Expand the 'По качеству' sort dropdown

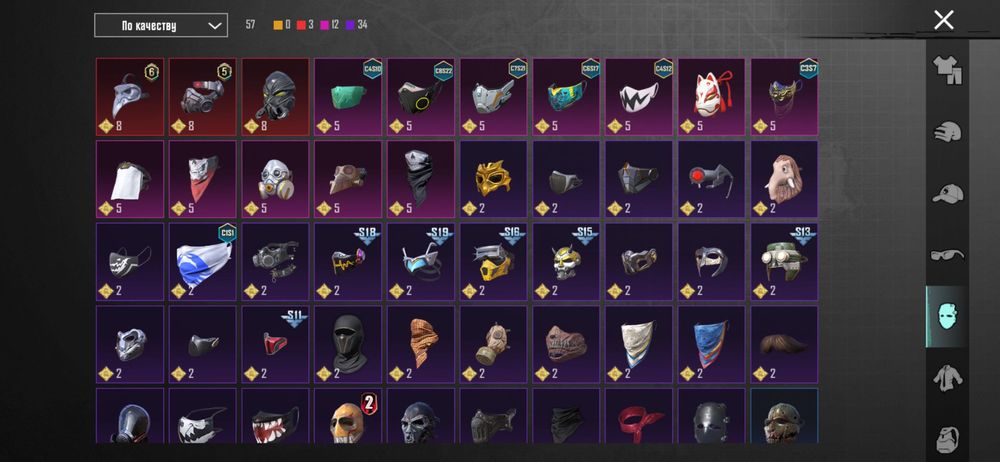[161, 26]
